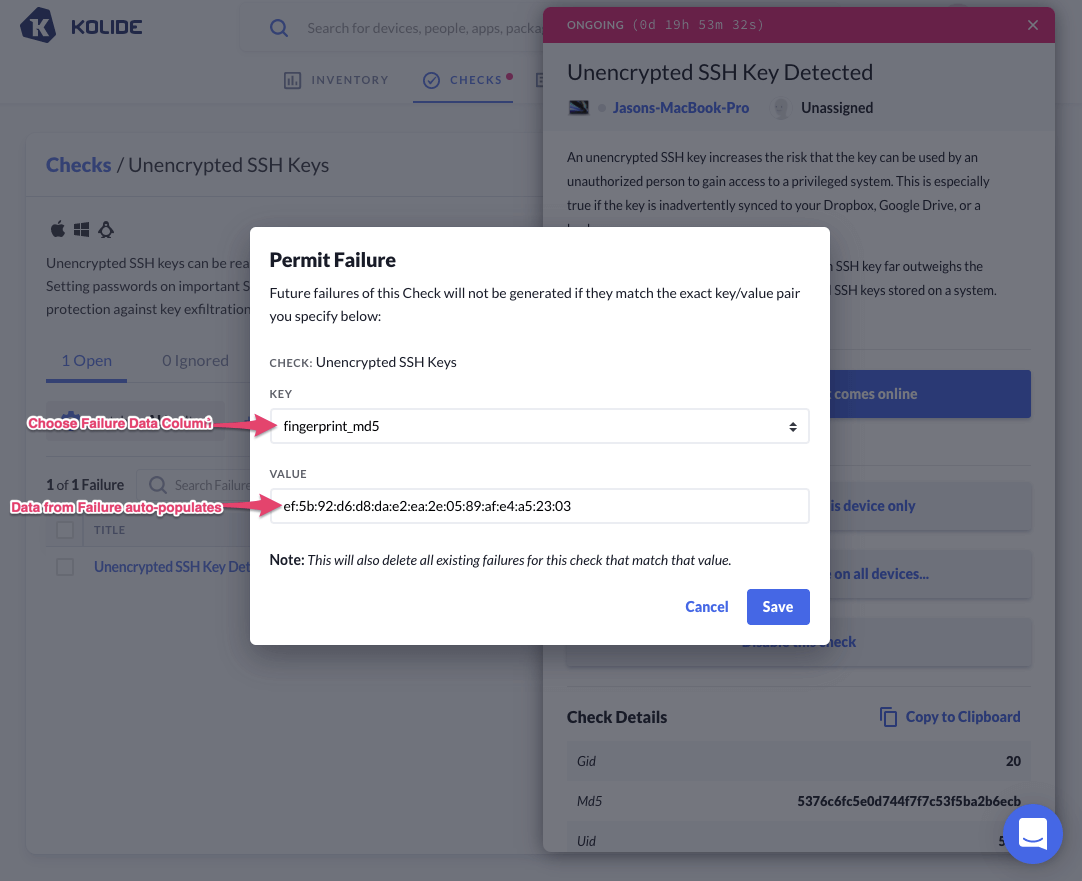Click the Value field with fingerprint

coord(539,506)
